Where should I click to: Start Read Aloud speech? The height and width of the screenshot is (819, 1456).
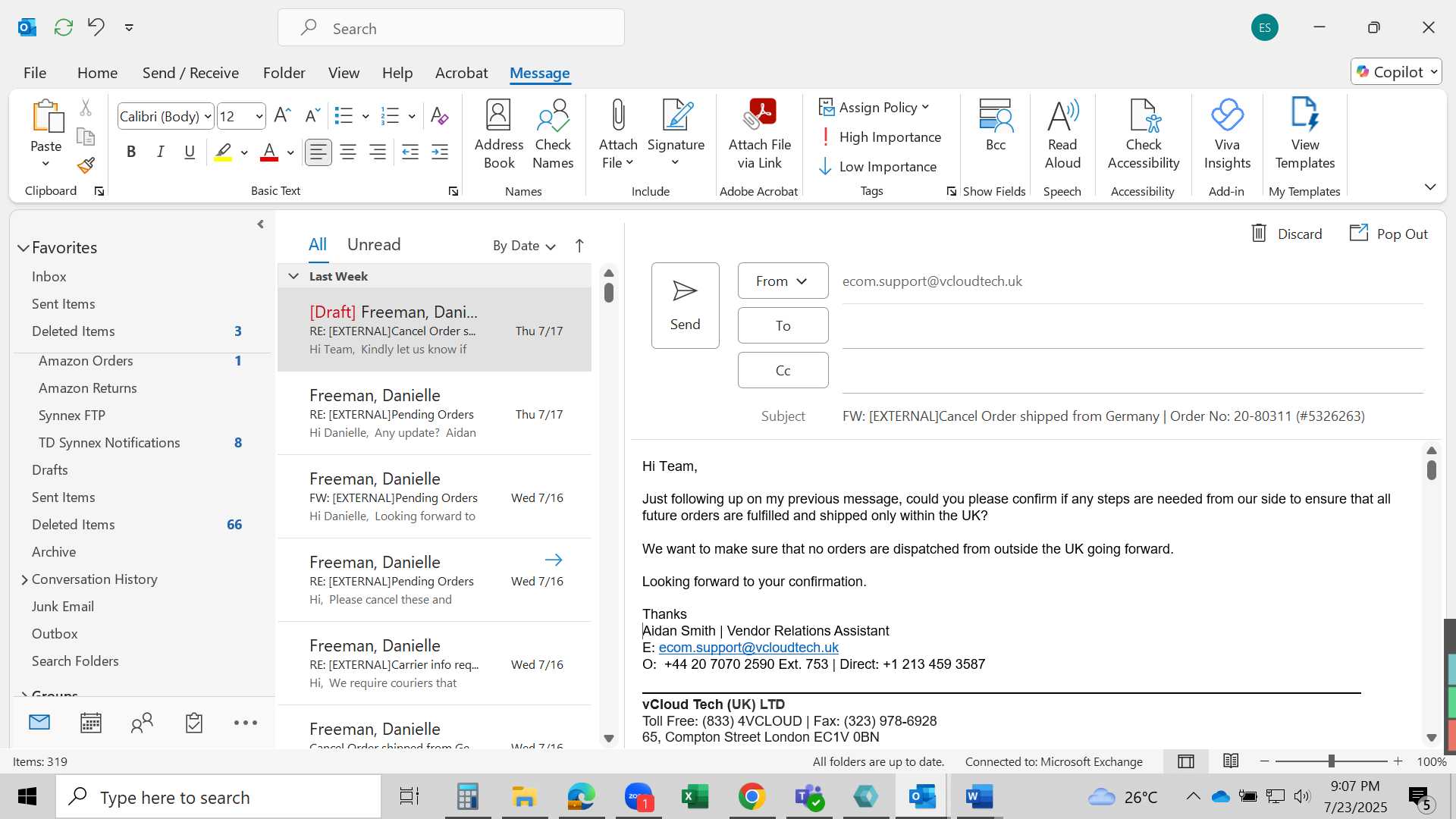pos(1062,135)
